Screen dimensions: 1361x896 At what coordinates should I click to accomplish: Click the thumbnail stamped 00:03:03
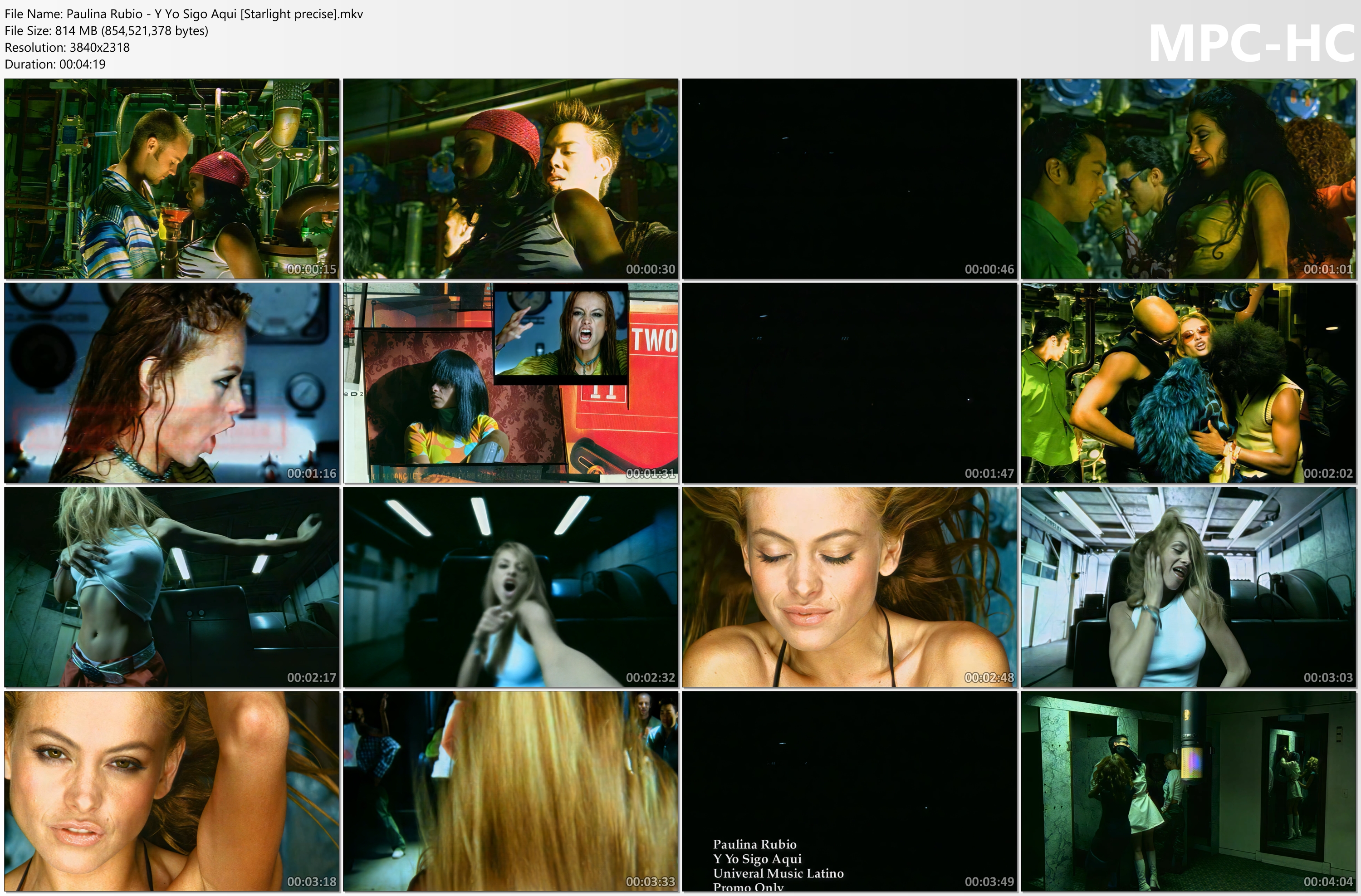[x=1189, y=587]
